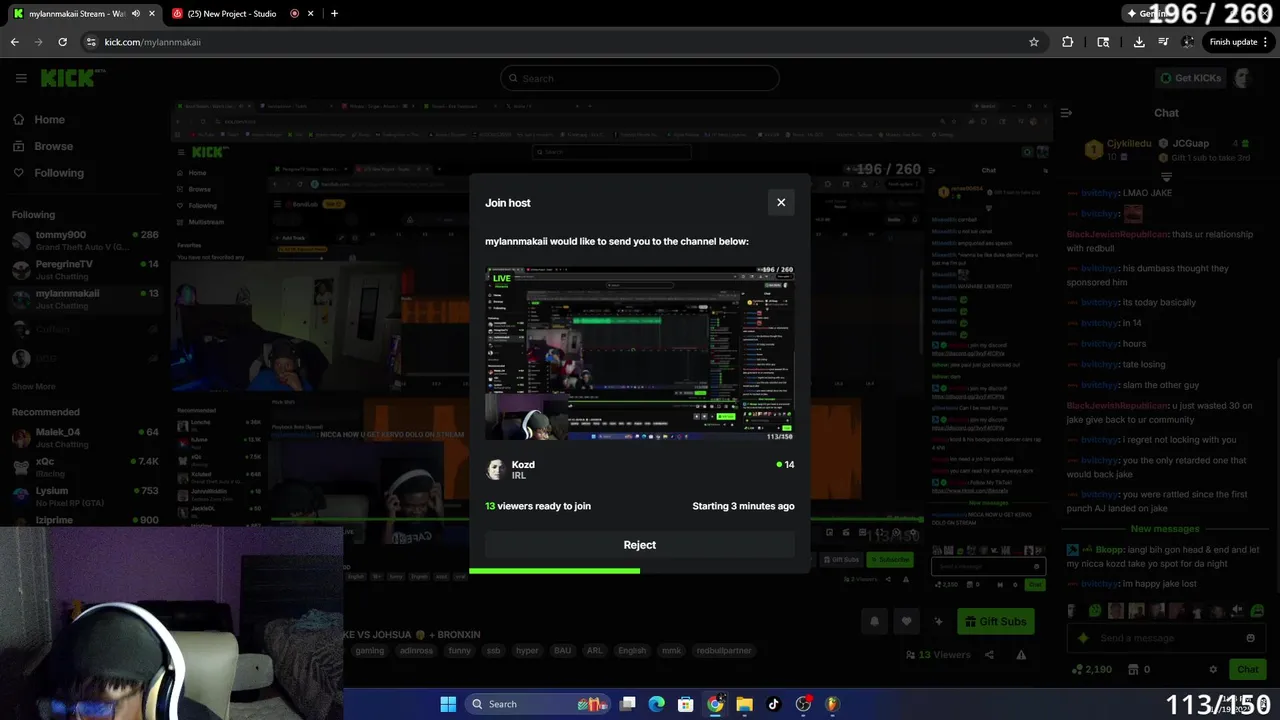
Task: Select mylannmakaii in following list
Action: pos(85,299)
